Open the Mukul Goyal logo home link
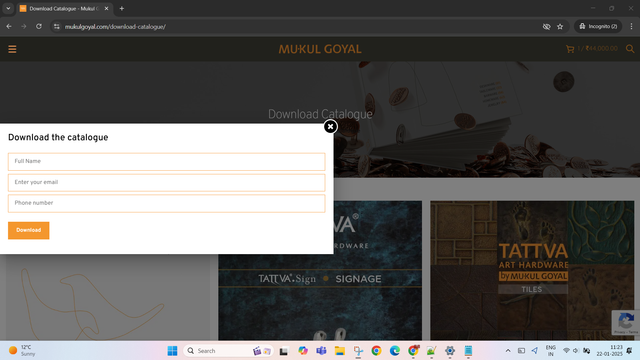The height and width of the screenshot is (360, 640). click(320, 49)
